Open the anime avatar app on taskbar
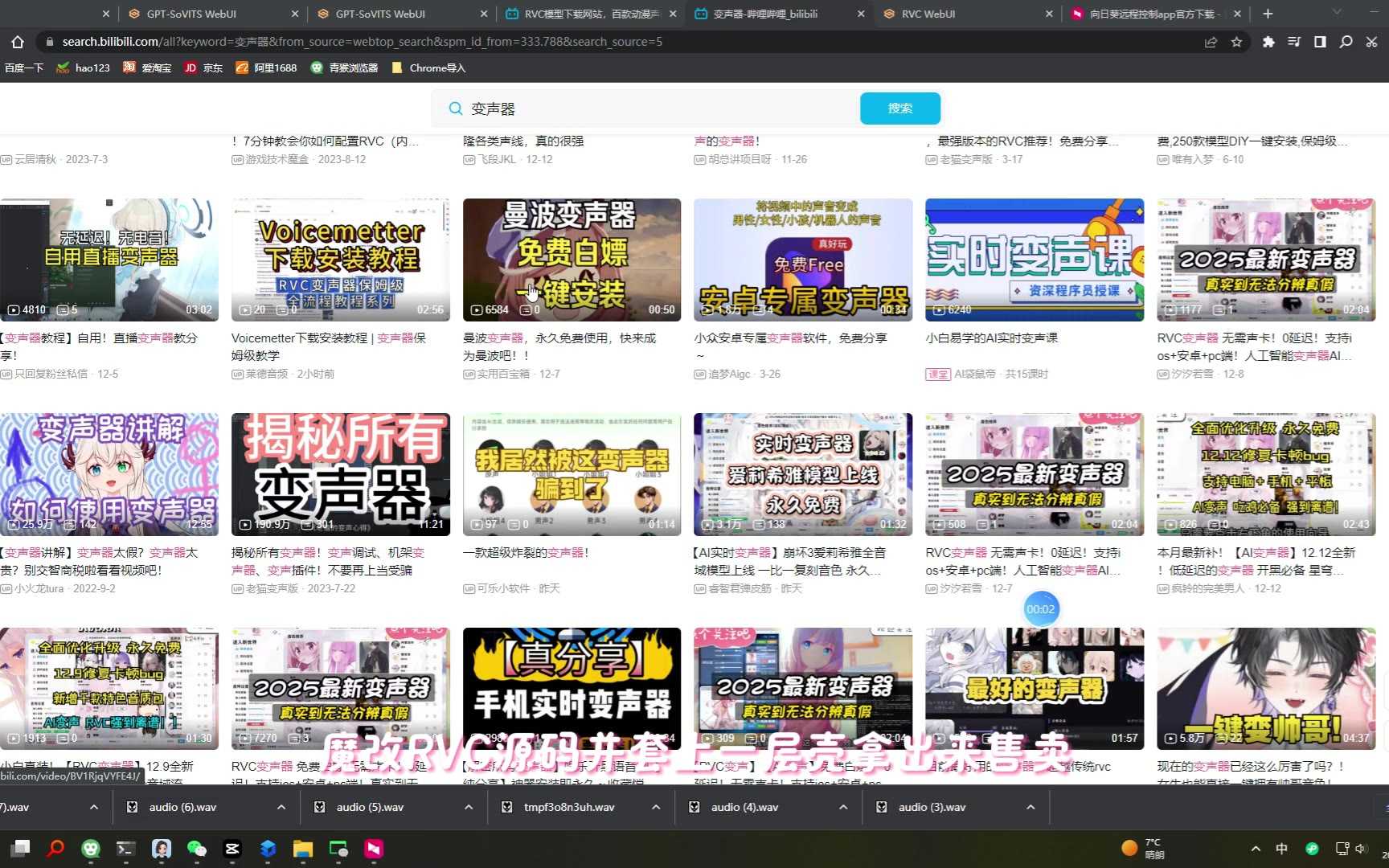The image size is (1389, 868). (162, 848)
